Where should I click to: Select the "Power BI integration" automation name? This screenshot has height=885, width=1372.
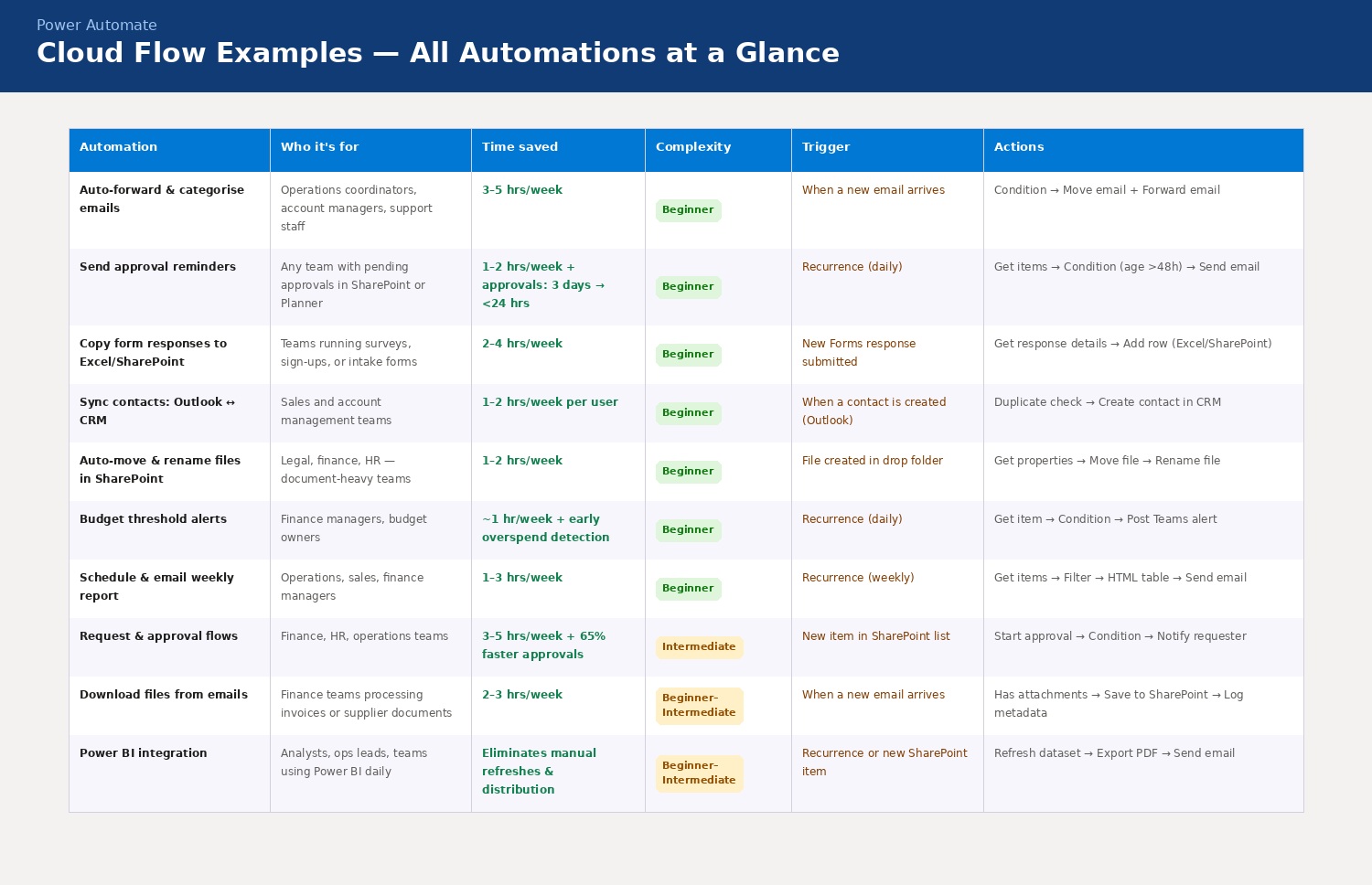(x=144, y=753)
